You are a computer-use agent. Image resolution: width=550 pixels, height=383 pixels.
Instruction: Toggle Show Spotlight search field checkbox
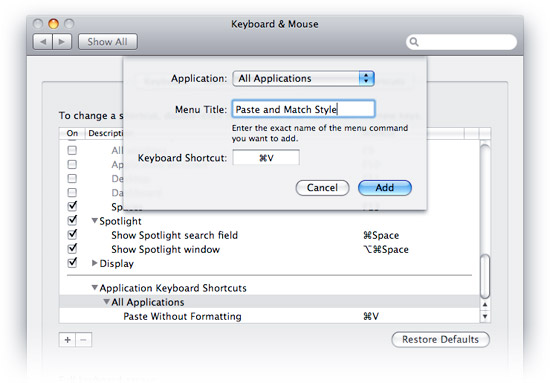tap(72, 234)
